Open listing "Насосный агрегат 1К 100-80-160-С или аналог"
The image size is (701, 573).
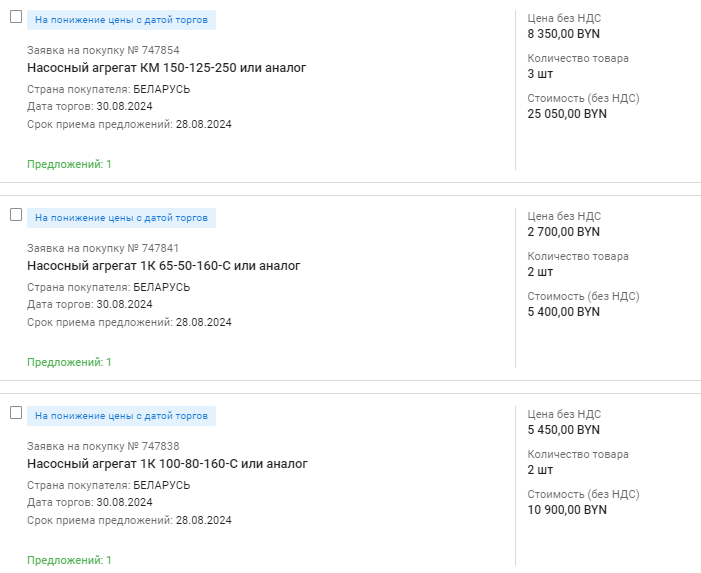(167, 464)
